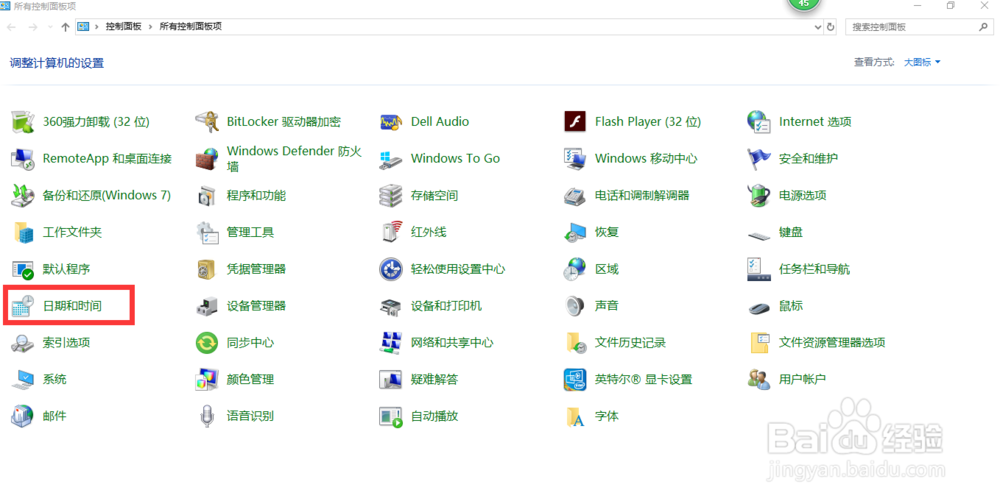1000x504 pixels.
Task: Open 存储空间 drive stack icon
Action: tap(391, 195)
